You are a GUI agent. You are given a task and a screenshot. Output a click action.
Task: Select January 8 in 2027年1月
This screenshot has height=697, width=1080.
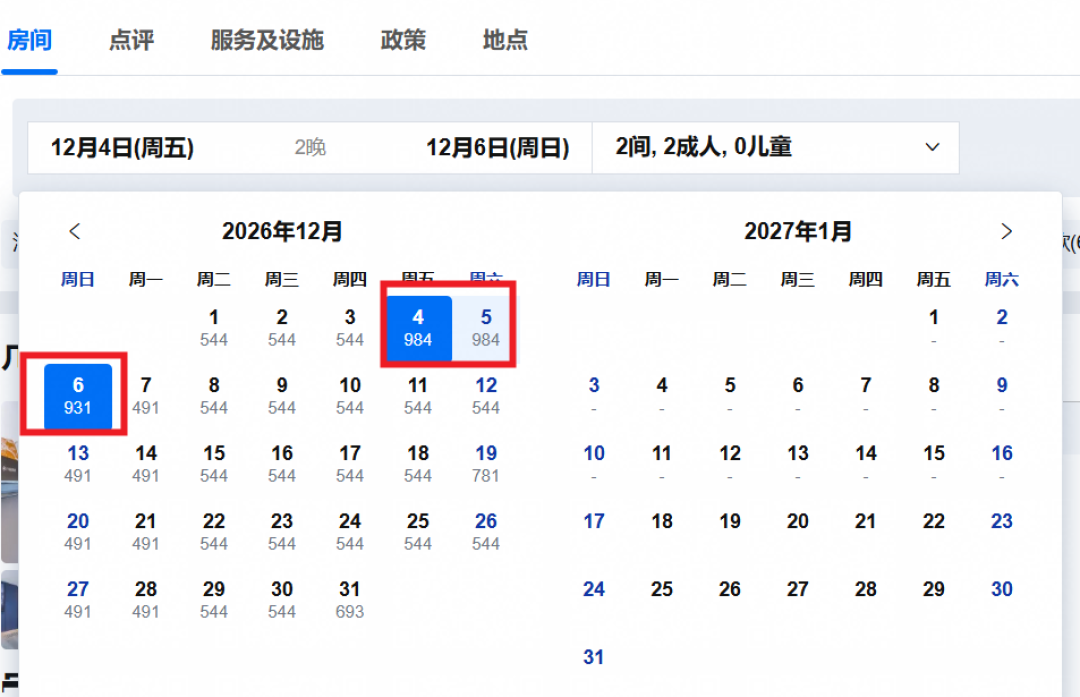[x=933, y=395]
